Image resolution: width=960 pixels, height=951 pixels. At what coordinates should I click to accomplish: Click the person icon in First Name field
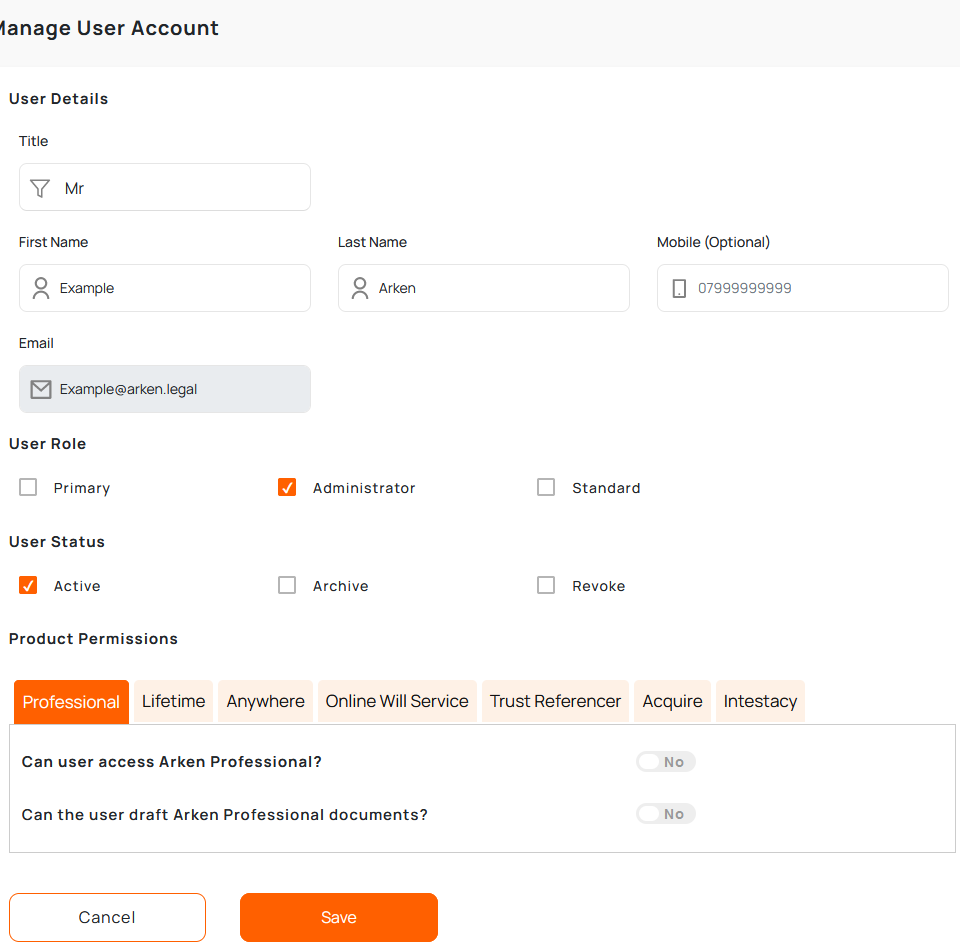pyautogui.click(x=41, y=288)
